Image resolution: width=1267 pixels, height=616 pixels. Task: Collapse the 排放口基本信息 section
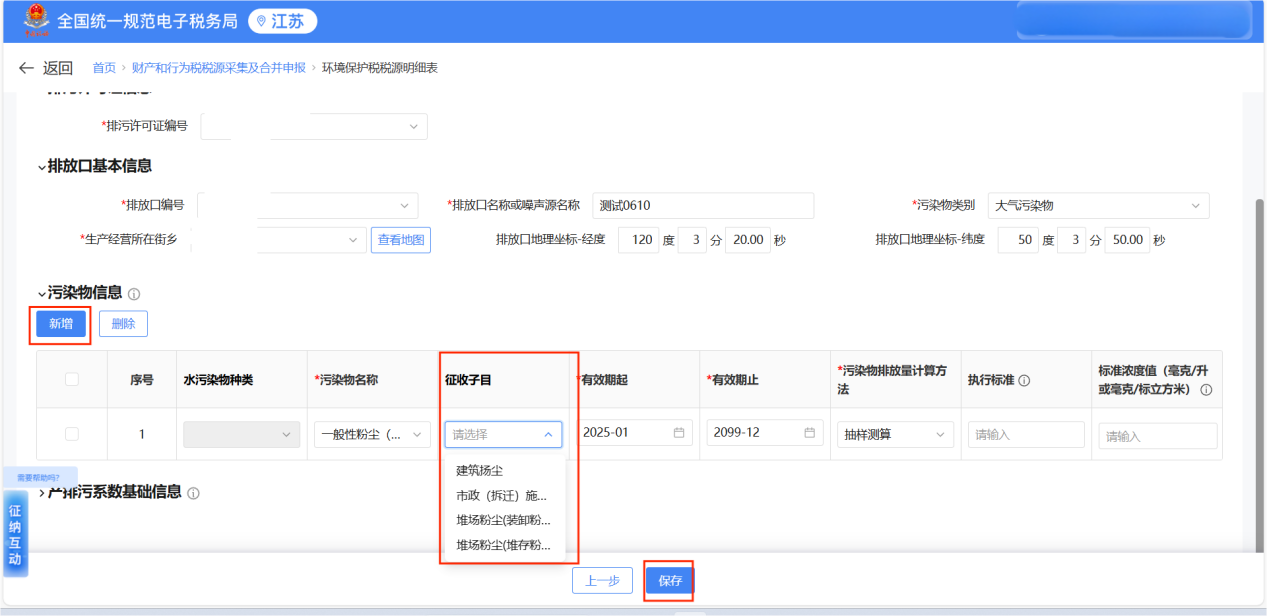coord(42,167)
